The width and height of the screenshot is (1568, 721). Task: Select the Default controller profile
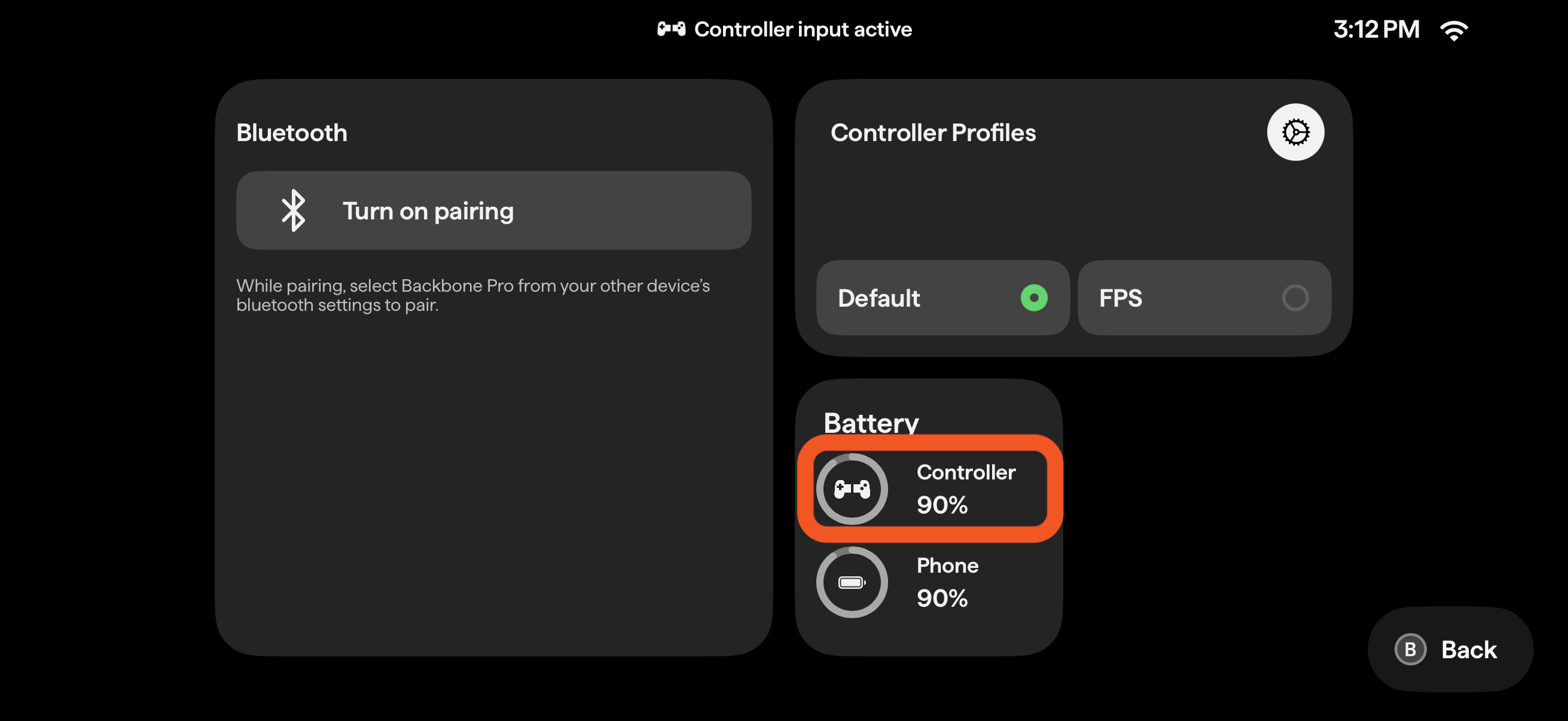pyautogui.click(x=942, y=298)
